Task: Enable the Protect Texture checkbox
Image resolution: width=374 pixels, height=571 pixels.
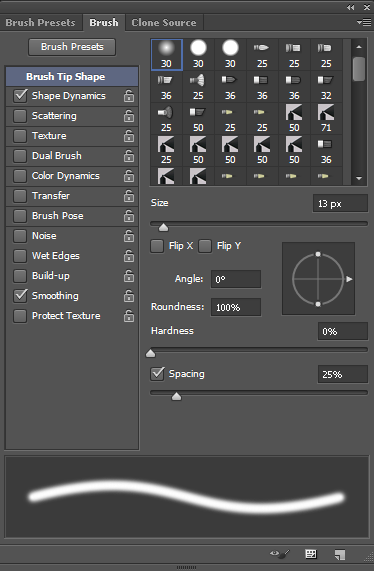Action: point(20,316)
